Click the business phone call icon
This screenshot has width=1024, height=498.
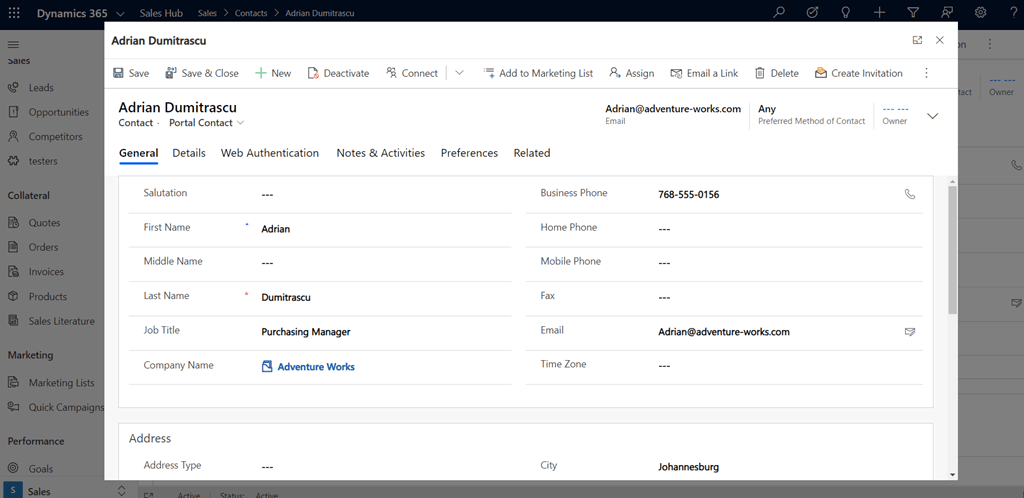coord(910,194)
